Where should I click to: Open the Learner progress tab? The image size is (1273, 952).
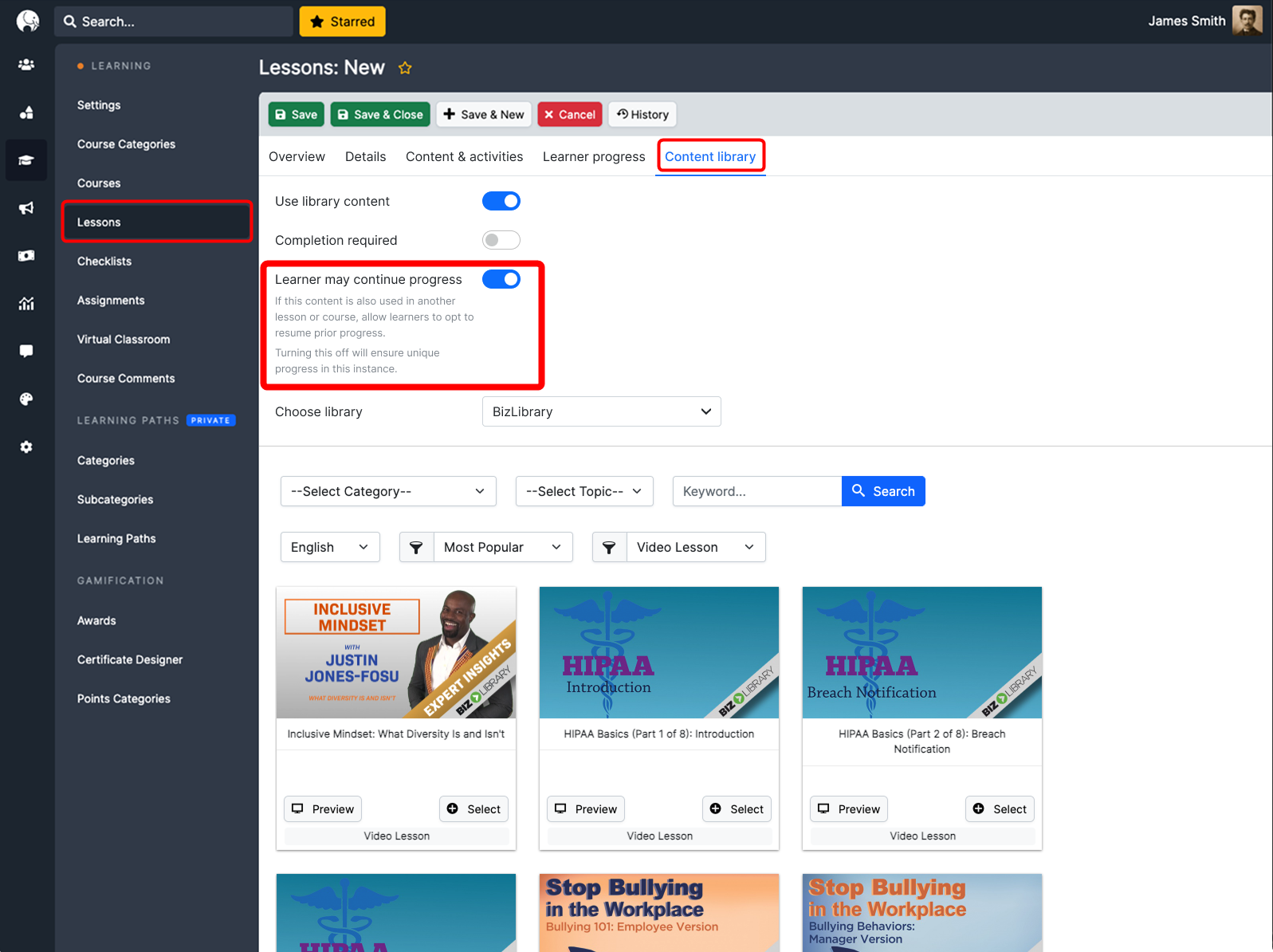pos(594,156)
